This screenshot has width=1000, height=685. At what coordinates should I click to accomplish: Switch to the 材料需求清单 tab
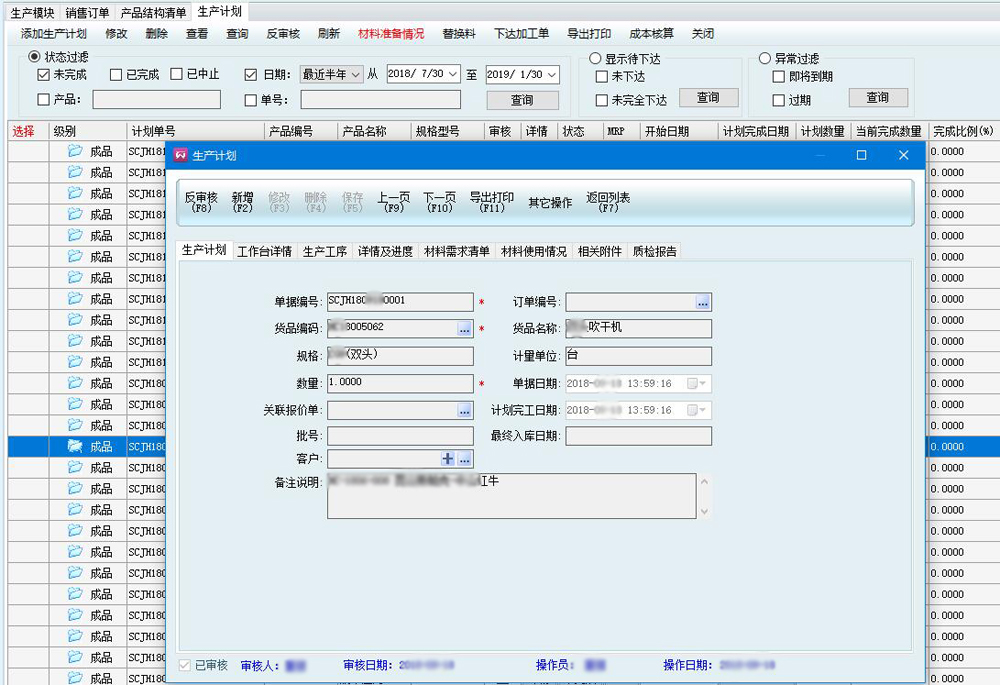[x=457, y=252]
